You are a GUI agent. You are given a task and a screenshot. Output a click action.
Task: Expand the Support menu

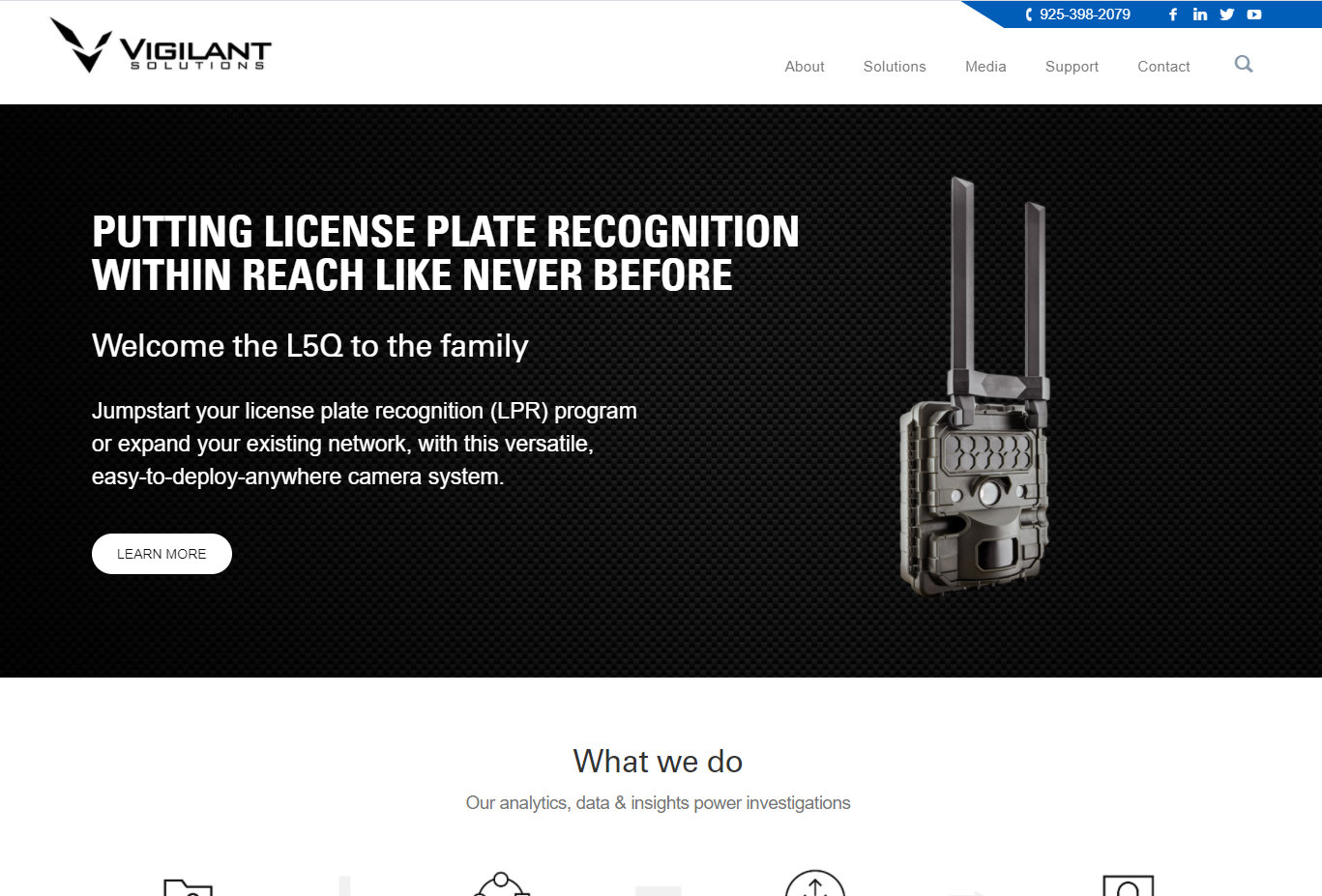[1072, 67]
